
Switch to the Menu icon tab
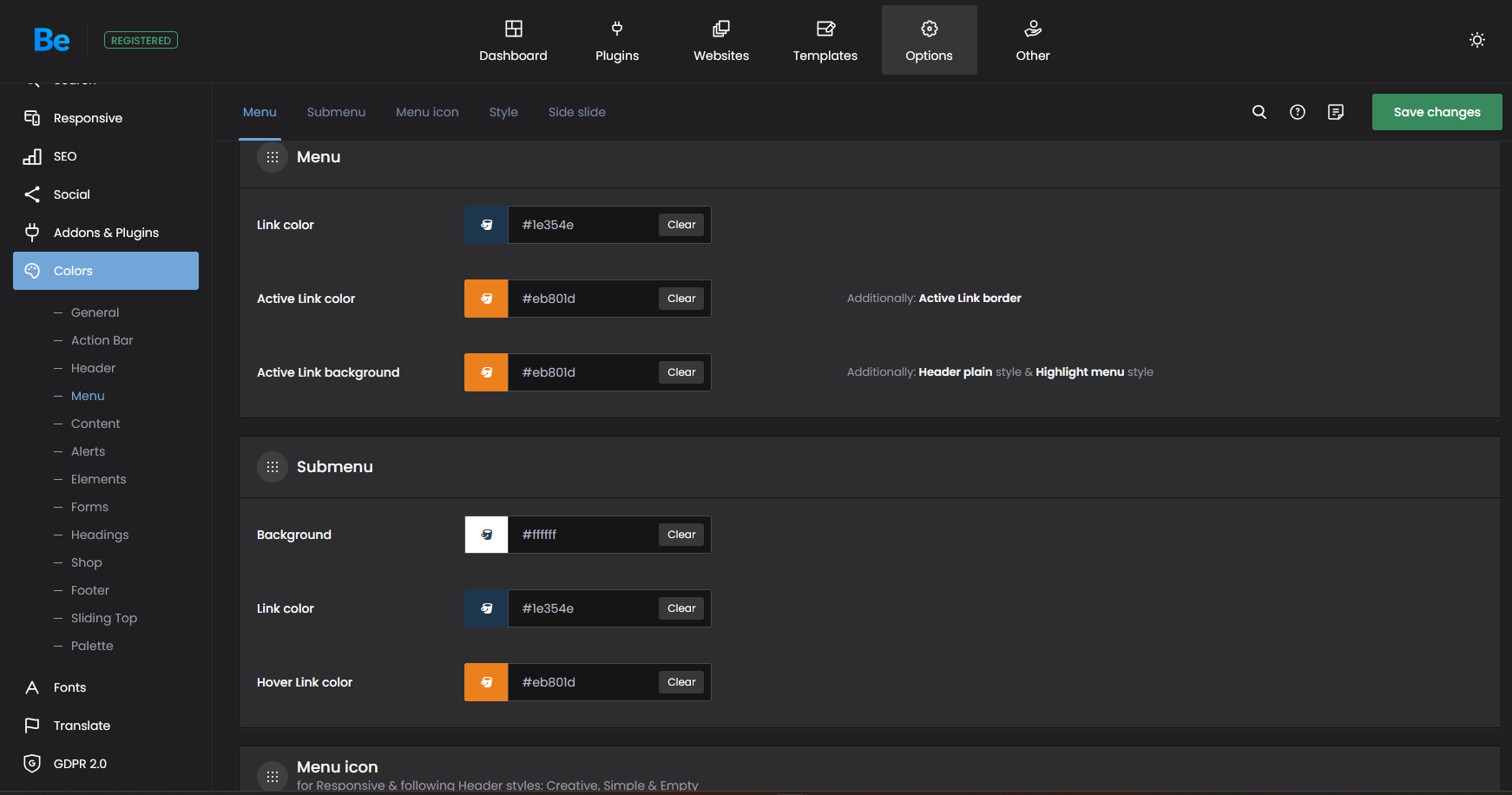(427, 112)
